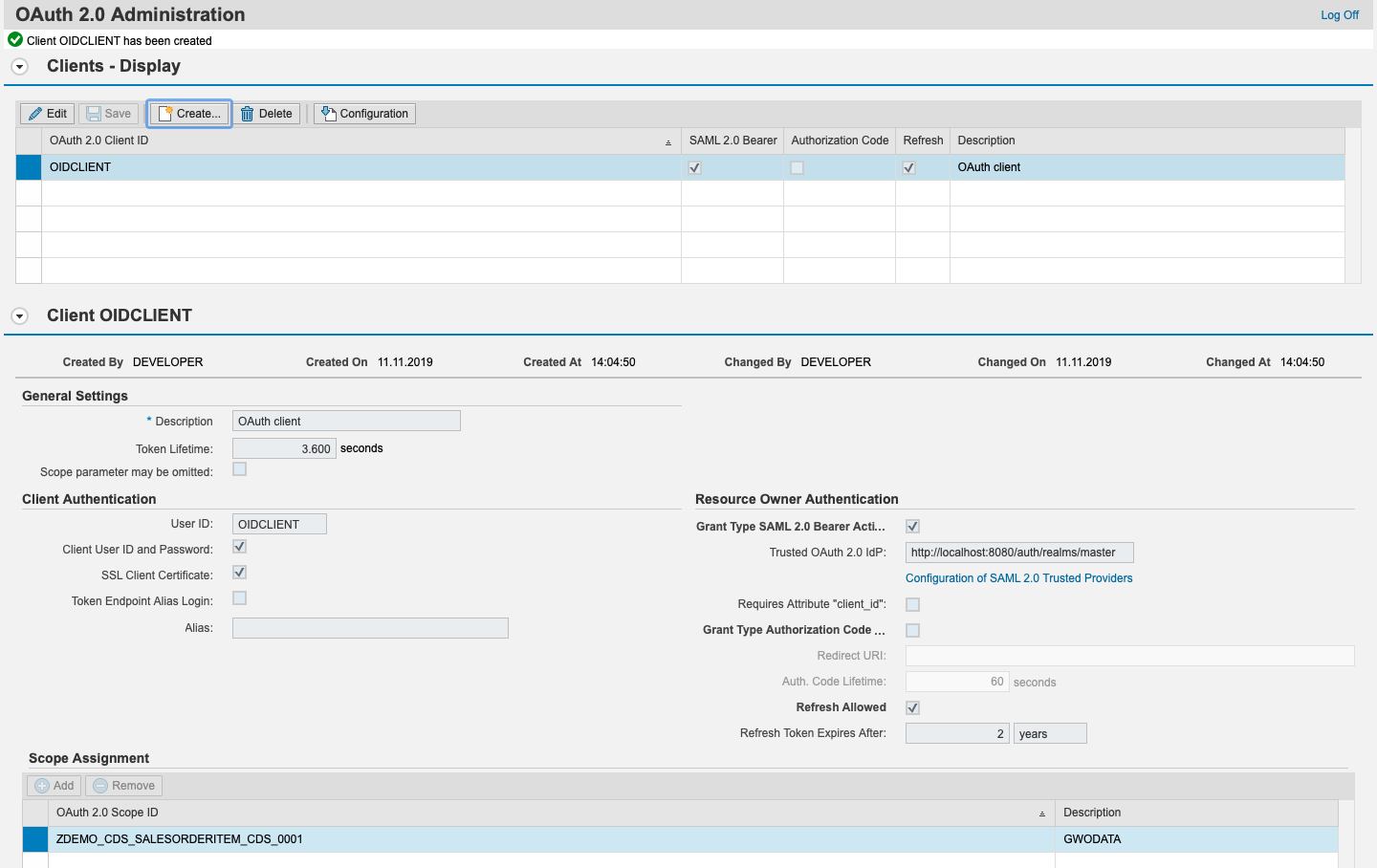
Task: Toggle Grant Type Authorization Code checkbox
Action: [913, 631]
